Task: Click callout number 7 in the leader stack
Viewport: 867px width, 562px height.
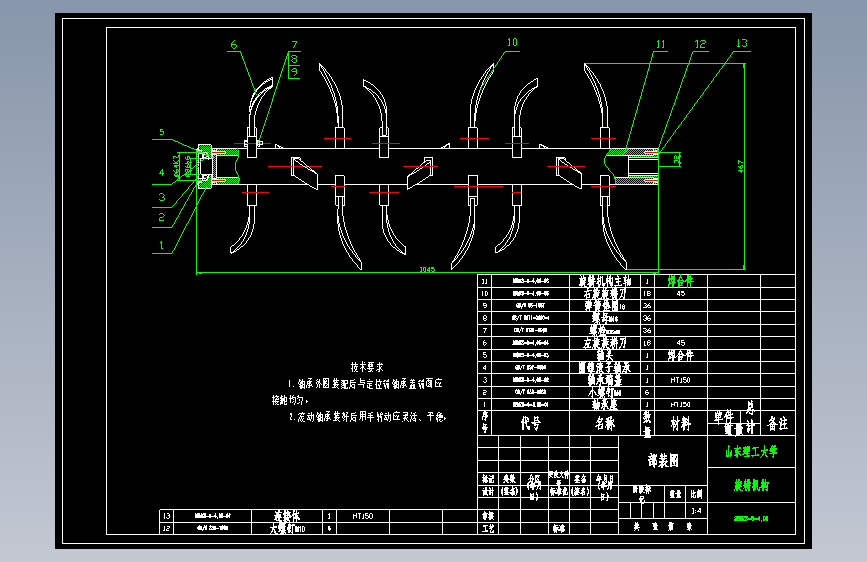Action: pyautogui.click(x=295, y=45)
